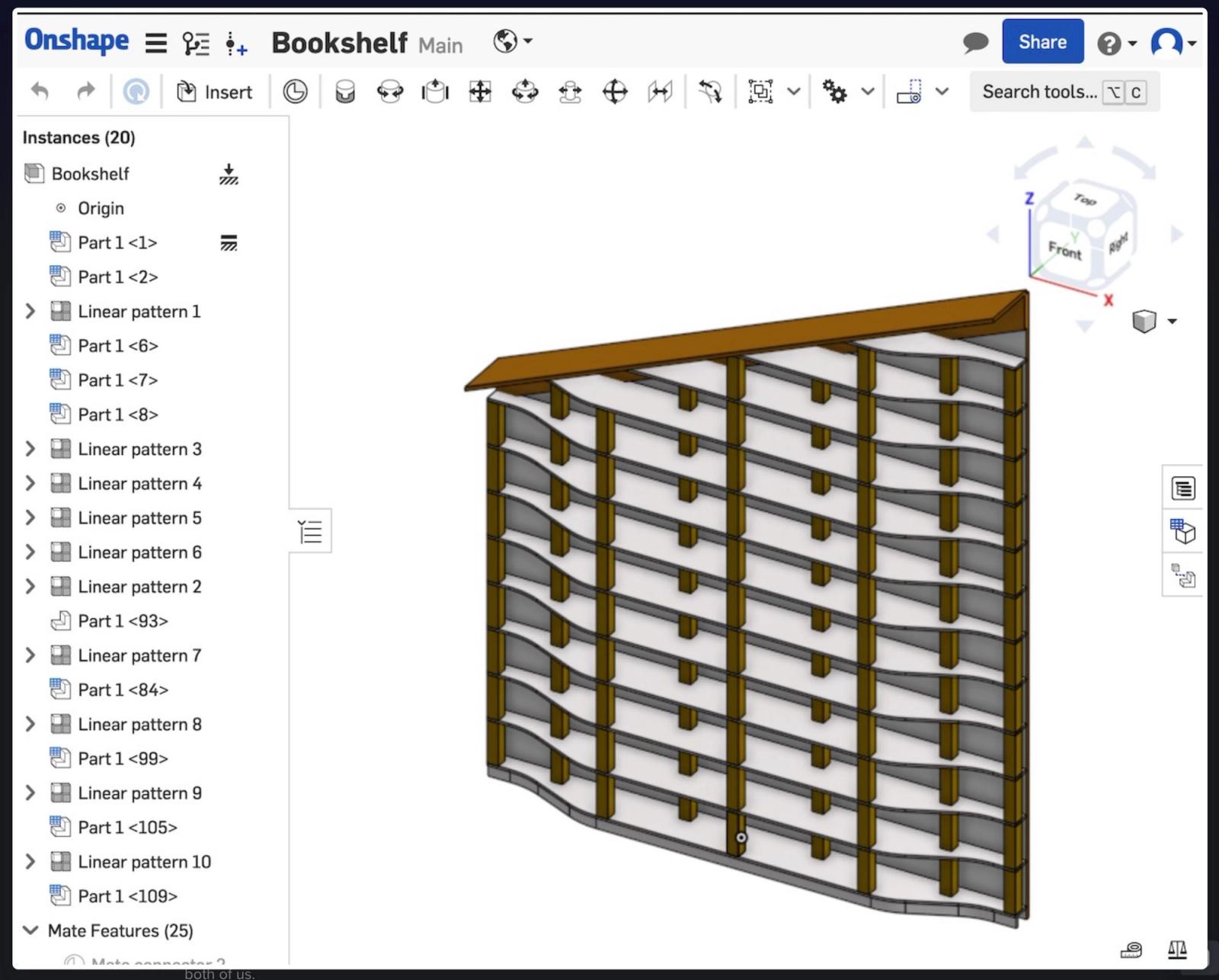Toggle the fixed icon on Part 1 <1>
The width and height of the screenshot is (1219, 980).
[x=229, y=243]
